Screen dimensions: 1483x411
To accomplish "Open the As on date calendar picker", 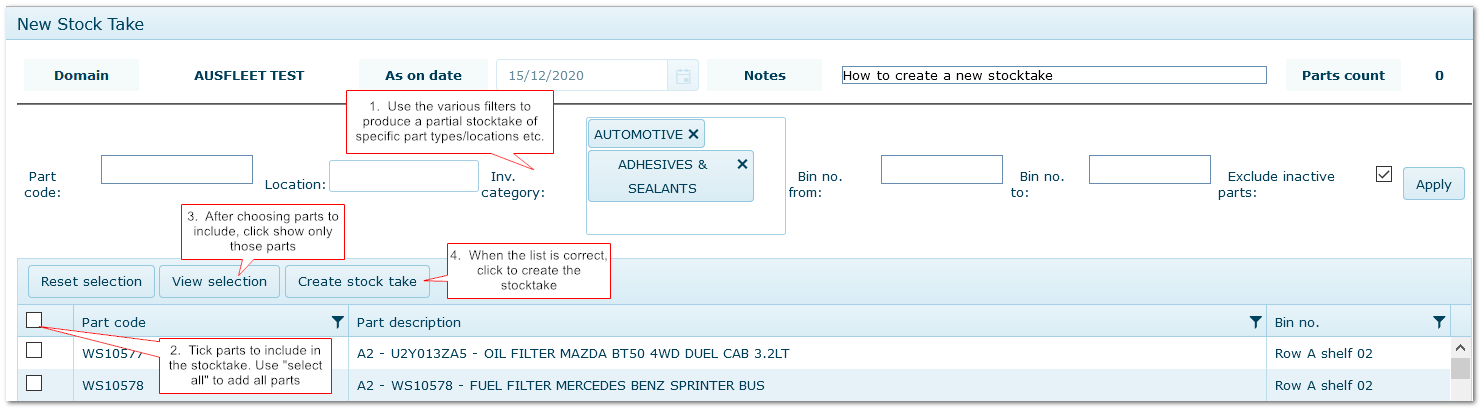I will (683, 76).
